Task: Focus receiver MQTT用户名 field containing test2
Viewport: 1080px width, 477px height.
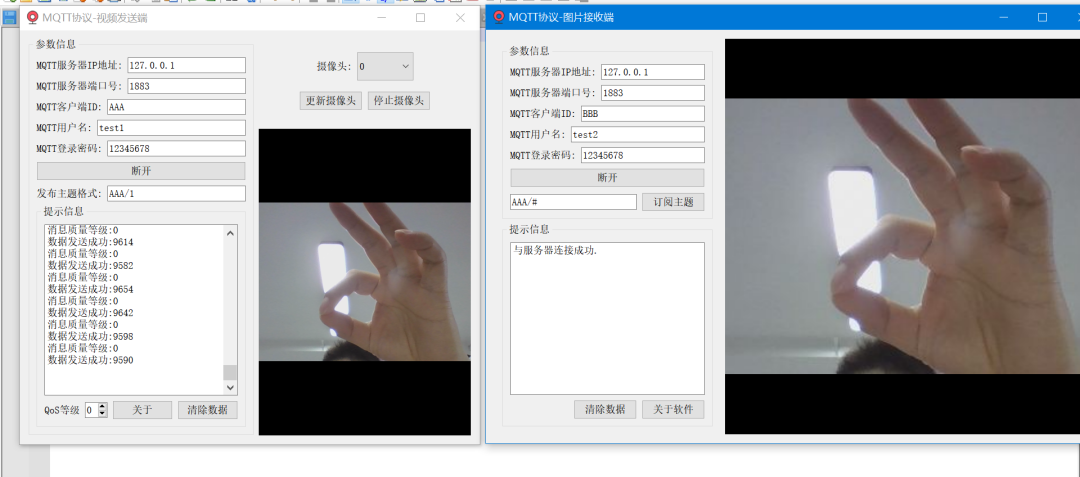Action: 638,134
